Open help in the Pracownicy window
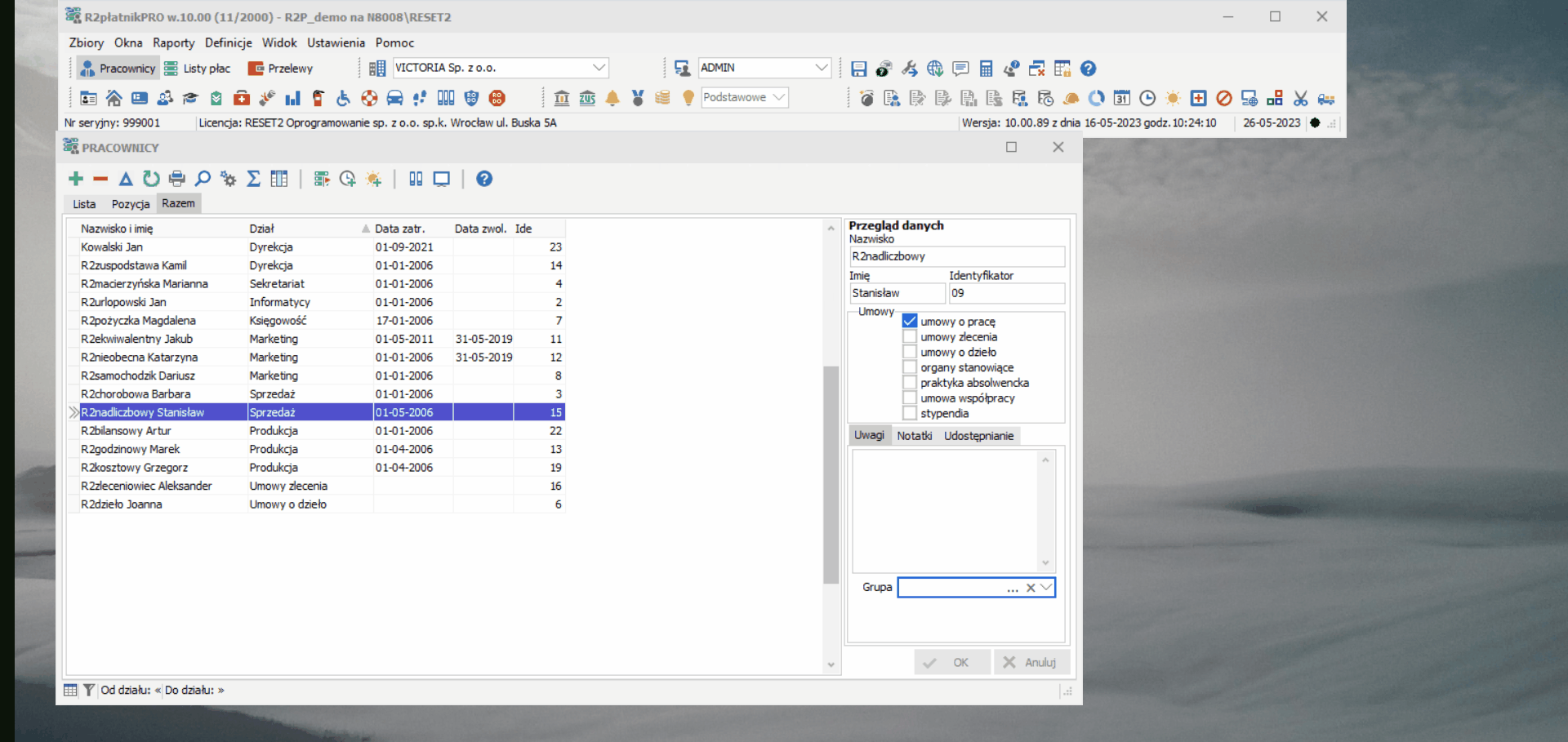 484,179
